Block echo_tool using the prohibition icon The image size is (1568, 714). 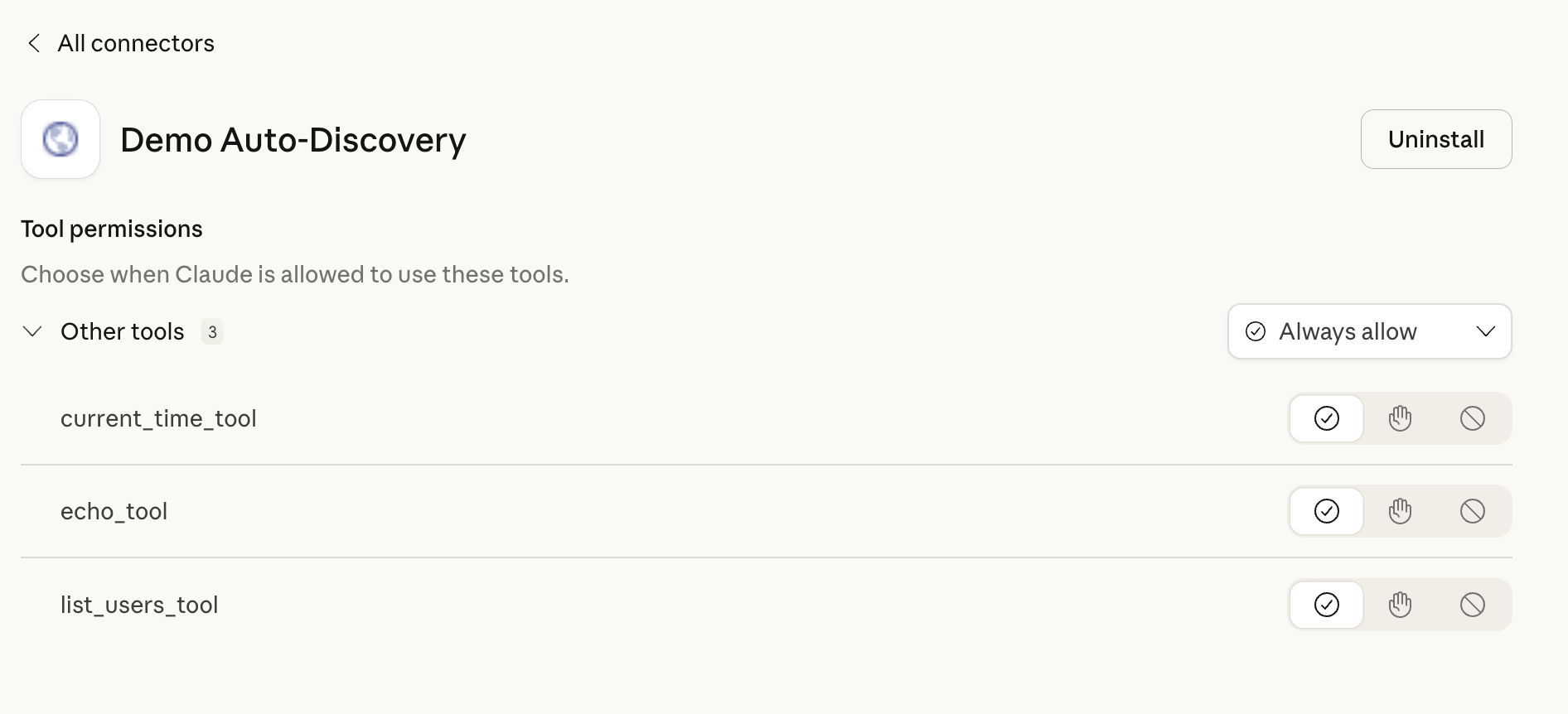click(1473, 511)
